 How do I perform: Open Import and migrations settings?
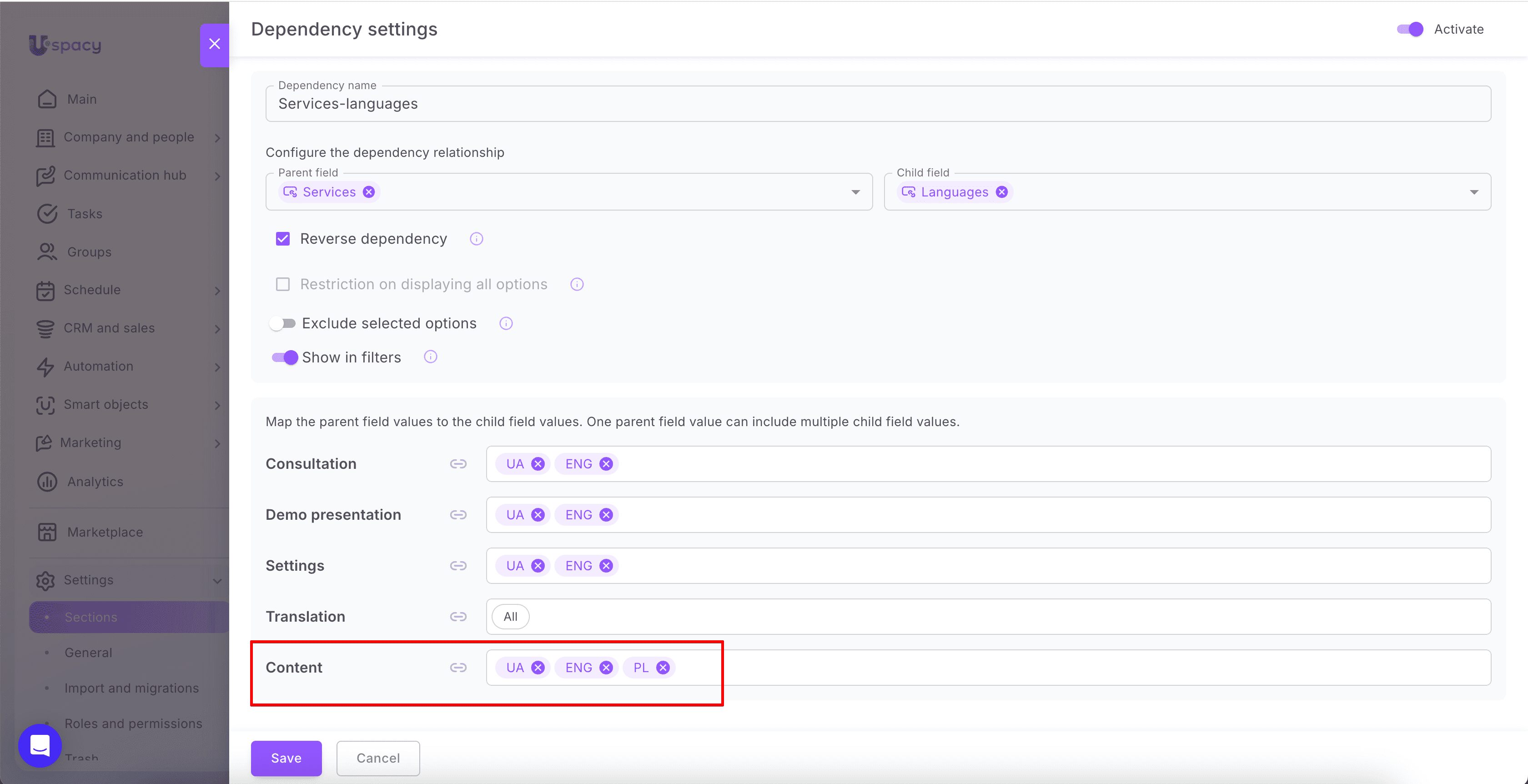click(x=132, y=688)
